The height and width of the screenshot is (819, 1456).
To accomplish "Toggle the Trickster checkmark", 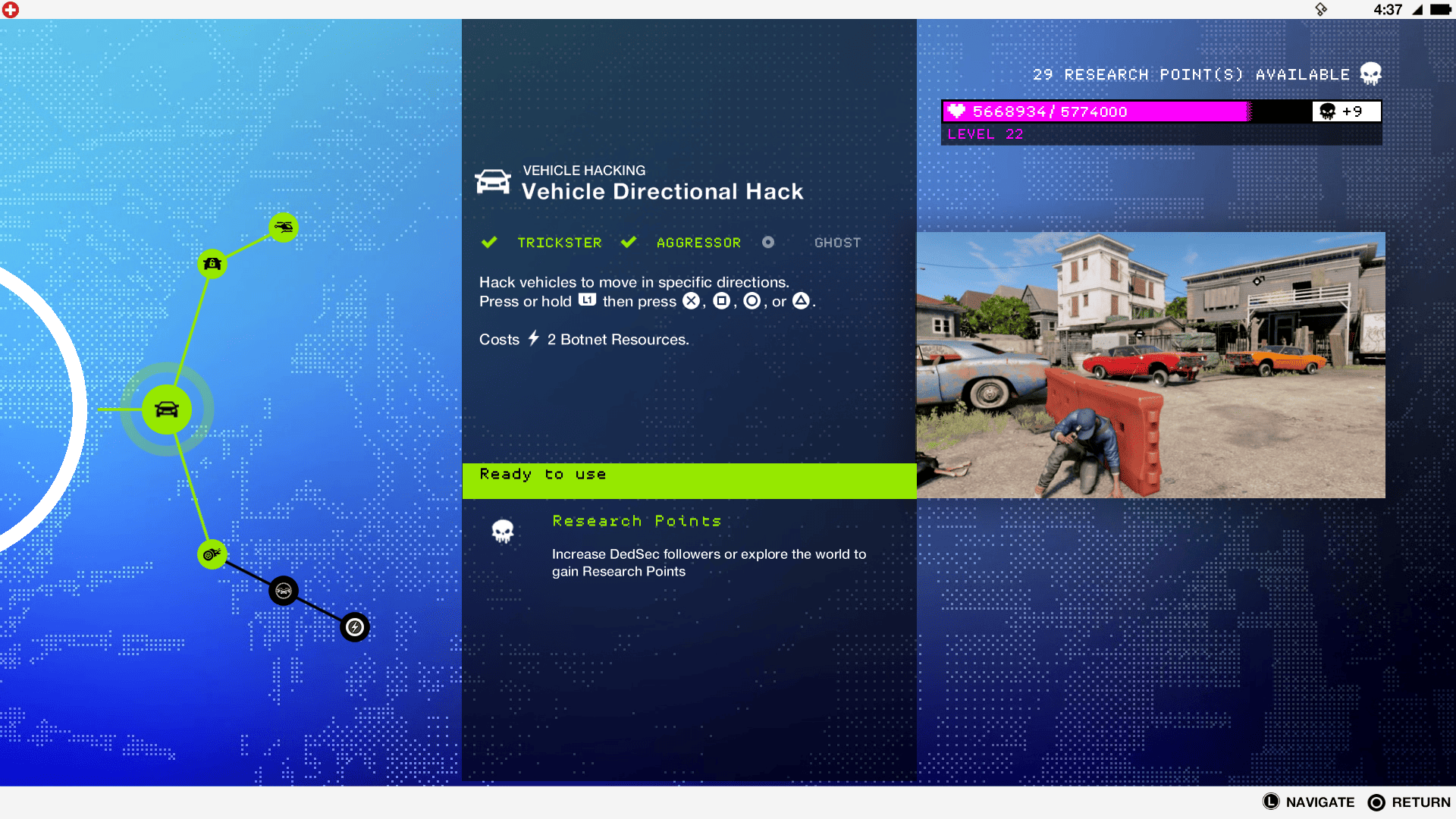I will coord(489,243).
